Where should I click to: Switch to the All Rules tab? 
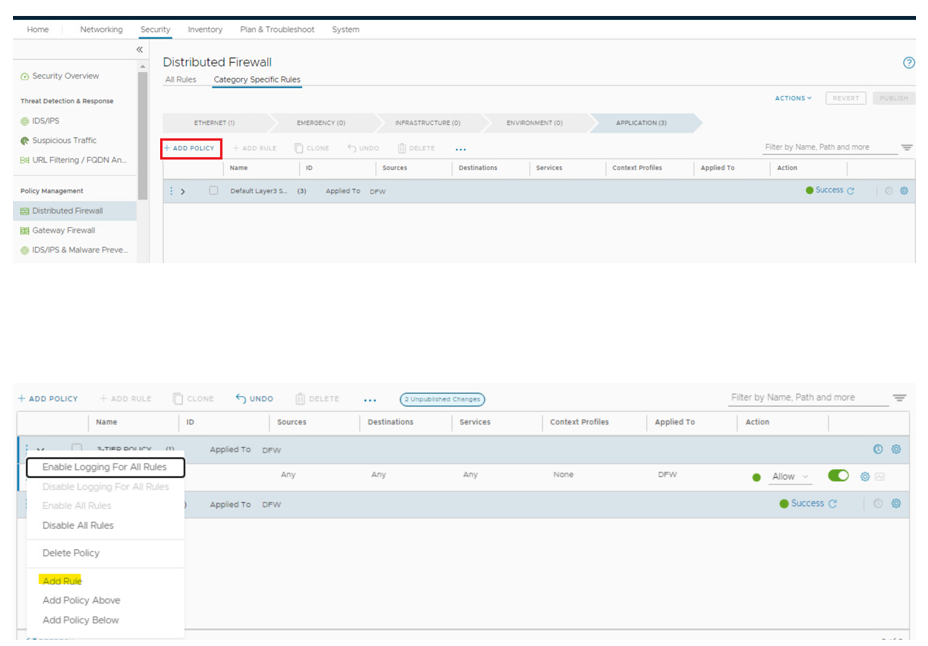tap(181, 79)
